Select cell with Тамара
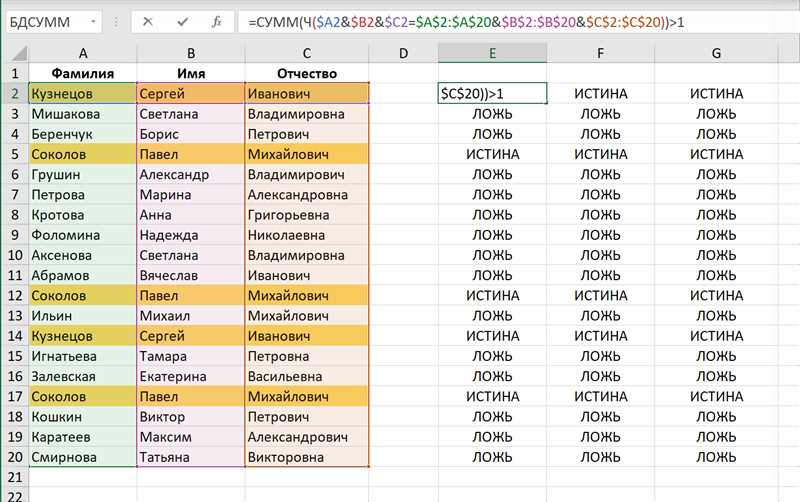Image resolution: width=800 pixels, height=502 pixels. point(191,356)
